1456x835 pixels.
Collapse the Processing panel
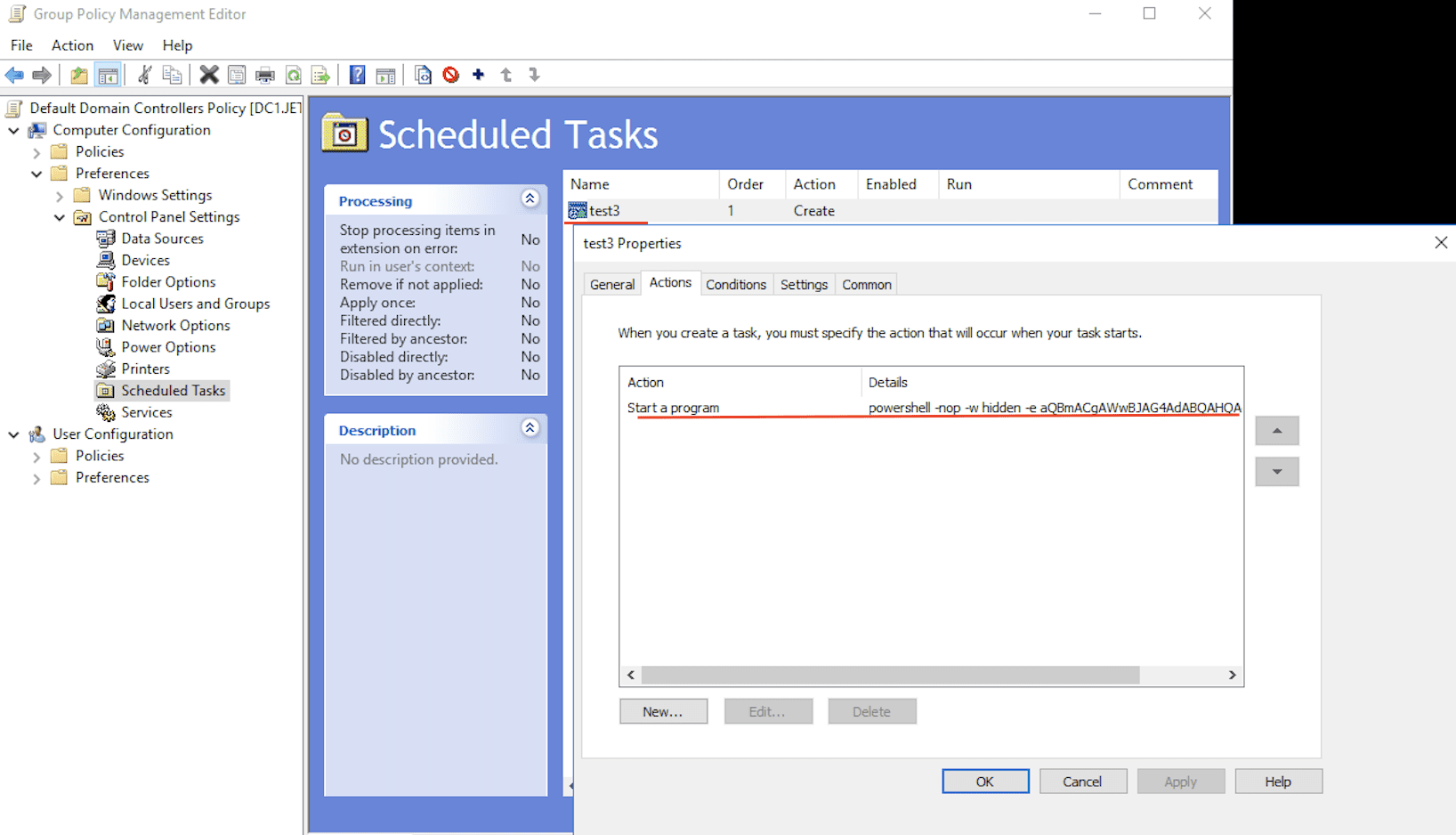[530, 199]
